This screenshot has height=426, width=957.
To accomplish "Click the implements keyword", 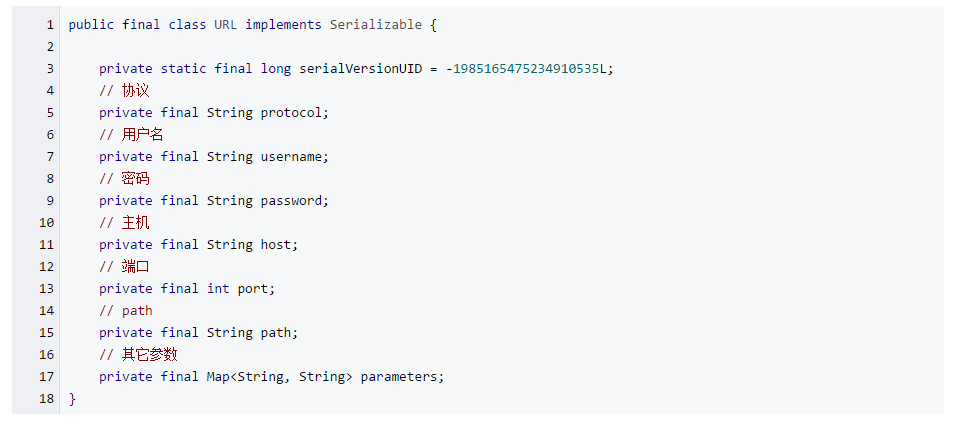I will pos(283,25).
